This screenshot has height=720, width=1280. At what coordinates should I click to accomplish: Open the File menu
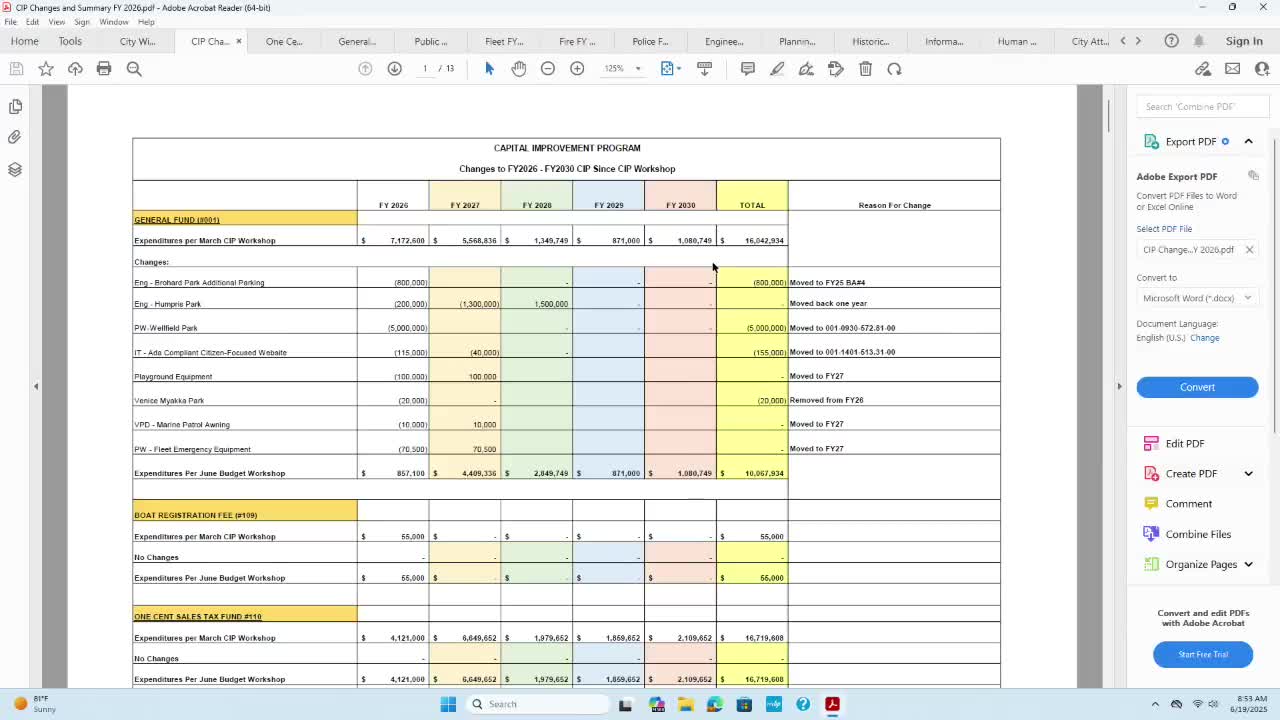point(10,22)
